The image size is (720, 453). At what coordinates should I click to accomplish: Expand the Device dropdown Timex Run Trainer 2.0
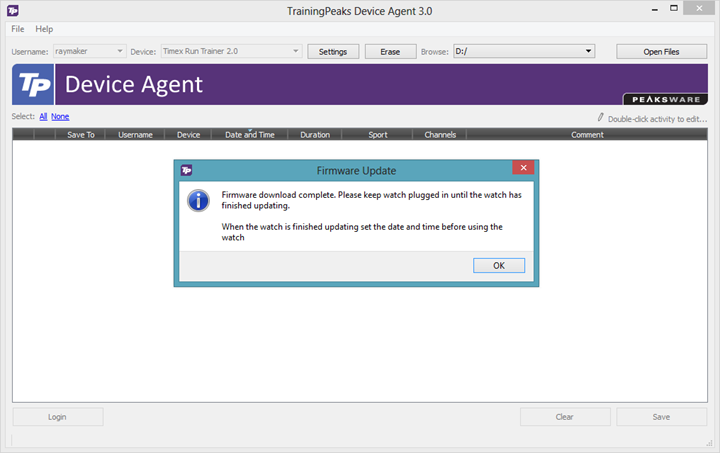(295, 51)
